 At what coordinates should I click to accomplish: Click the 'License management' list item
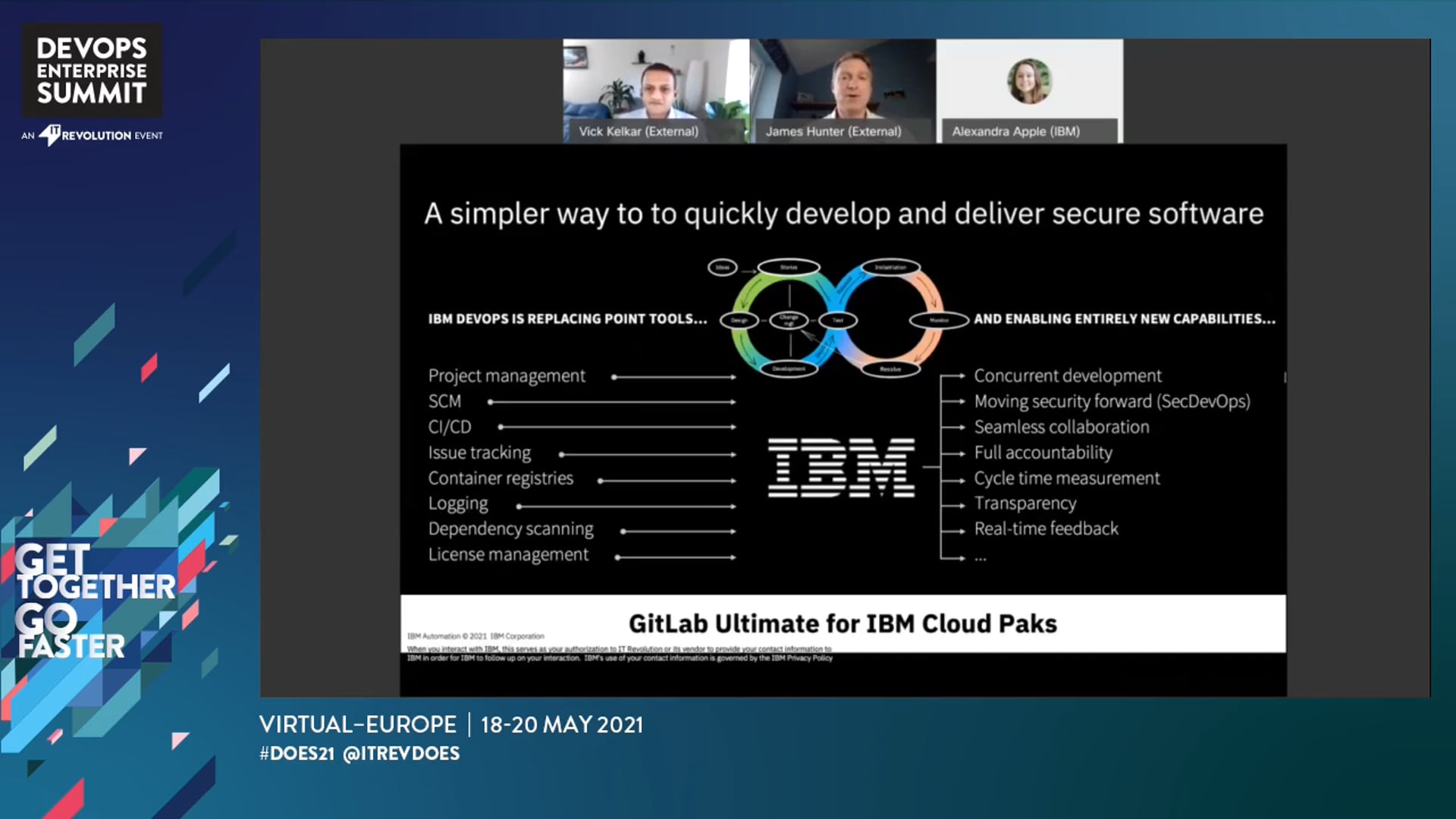coord(508,555)
